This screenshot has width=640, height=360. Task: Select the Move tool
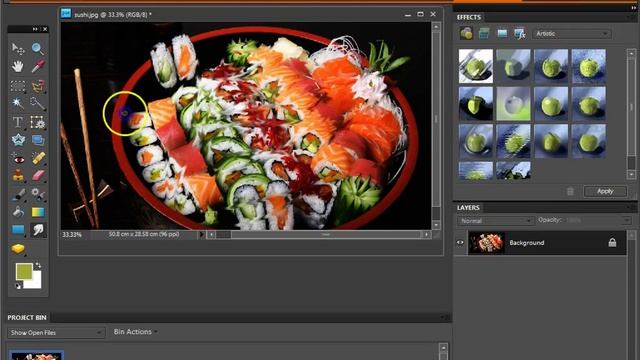coord(18,49)
